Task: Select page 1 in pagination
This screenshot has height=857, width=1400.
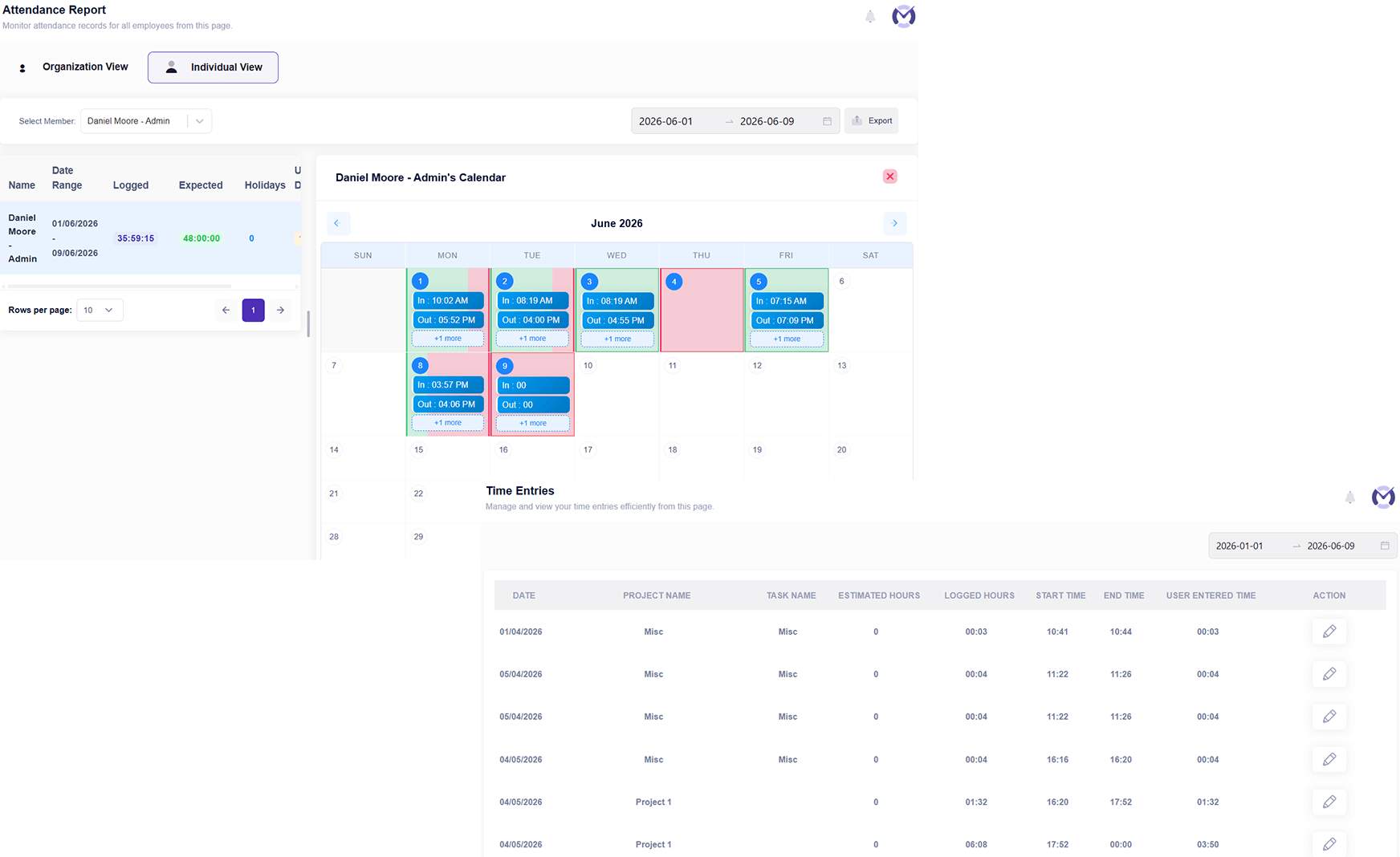Action: coord(253,310)
